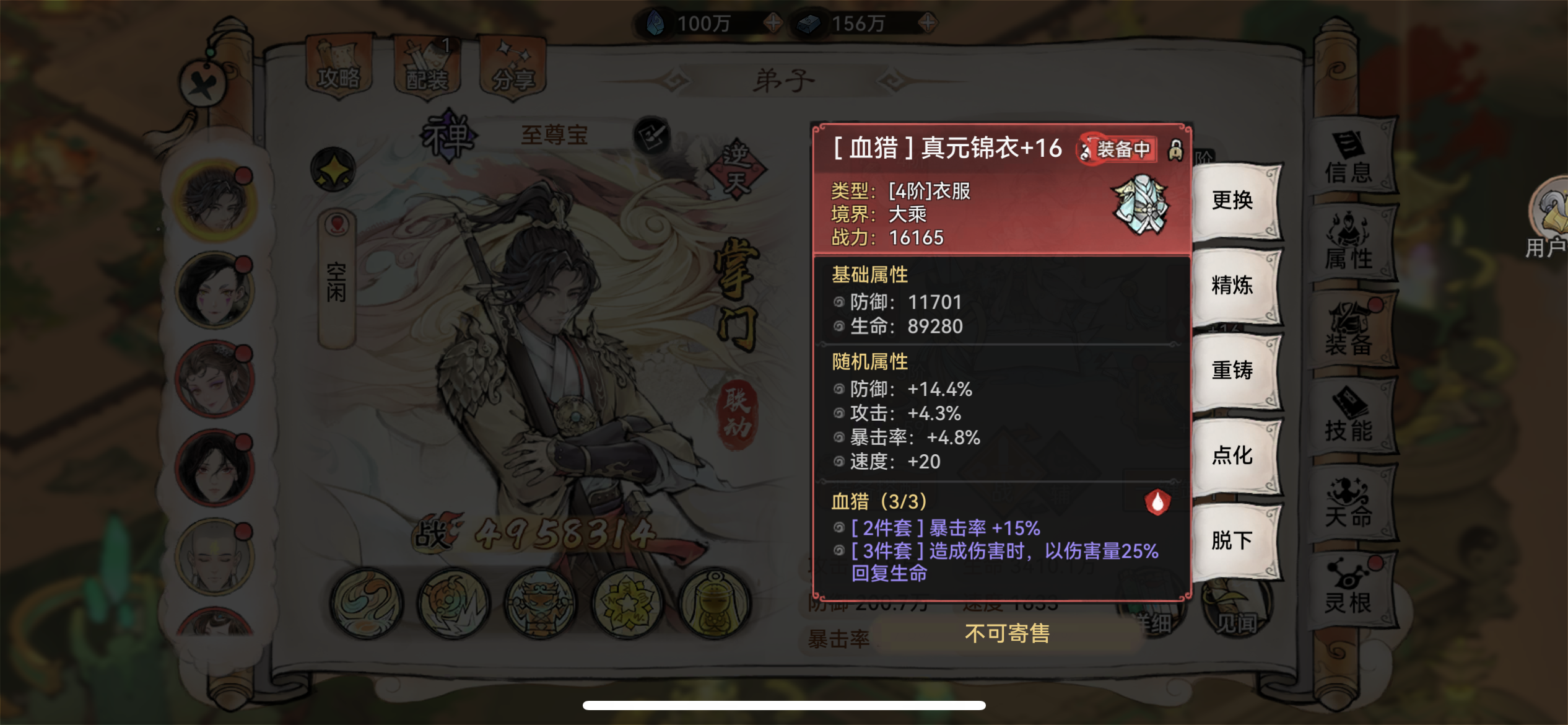
Task: Select the first disciple portrait in sidebar
Action: tap(214, 200)
